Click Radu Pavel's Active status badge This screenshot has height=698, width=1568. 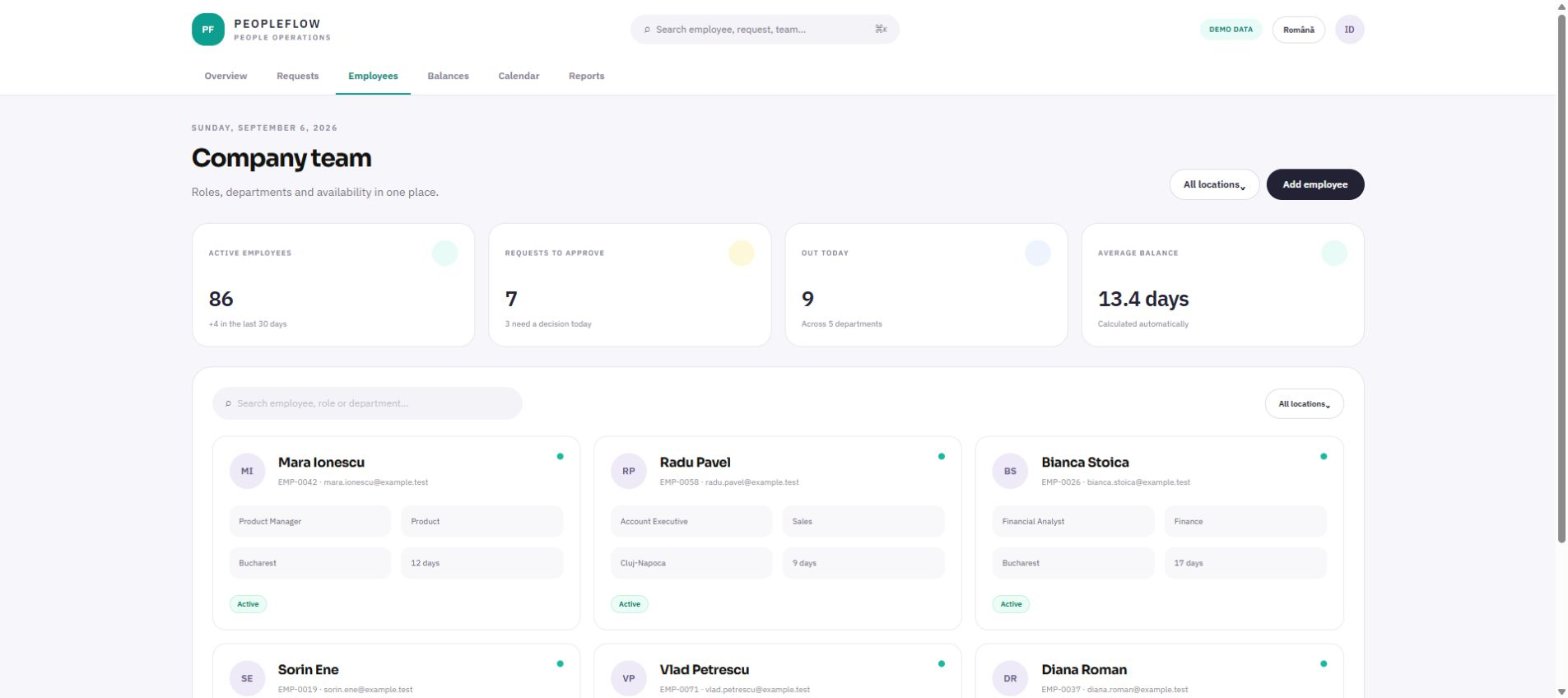[630, 604]
